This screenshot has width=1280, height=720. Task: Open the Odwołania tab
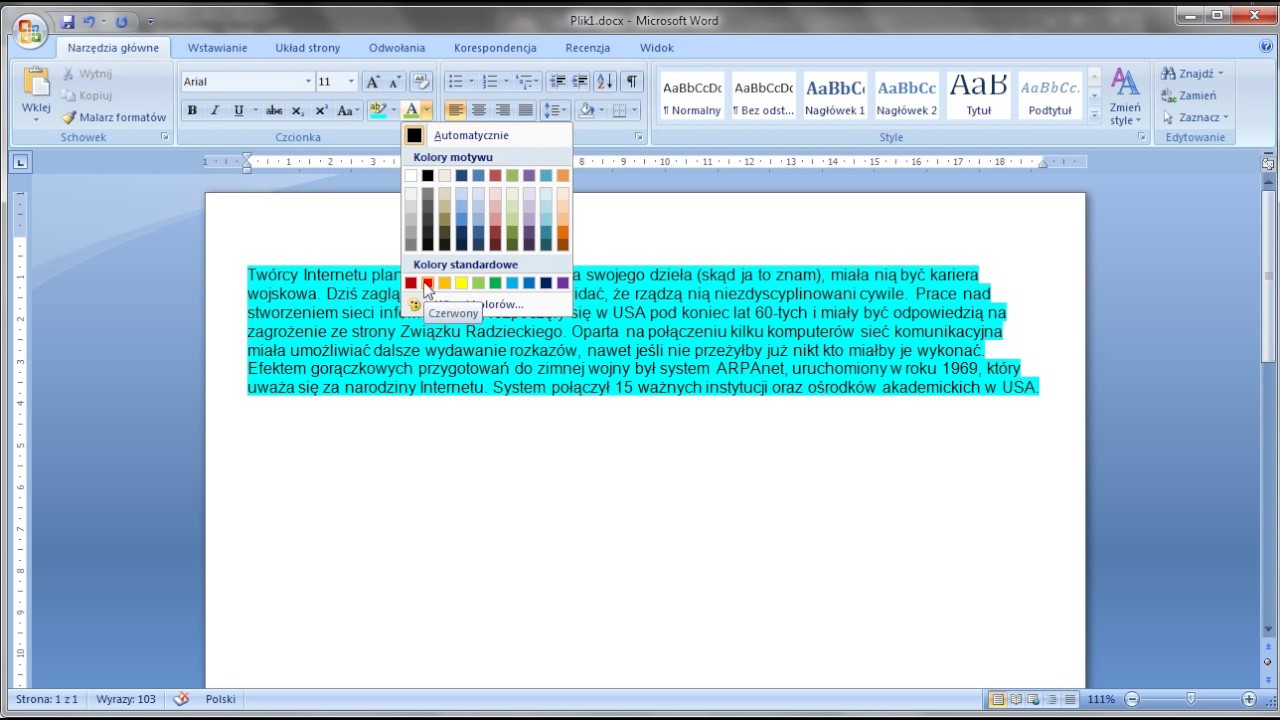[397, 47]
